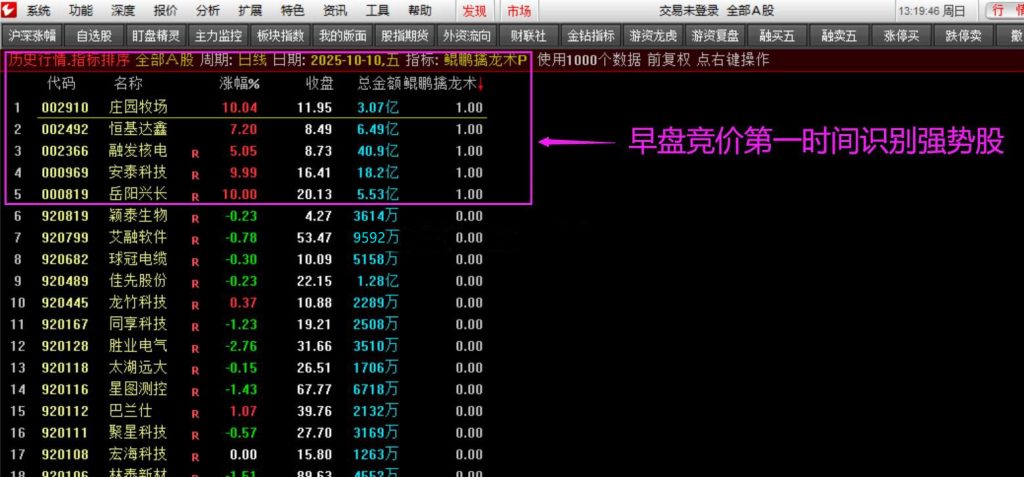
Task: Click the red sort arrow on 鲲鹏擒龙木 column
Action: point(481,84)
